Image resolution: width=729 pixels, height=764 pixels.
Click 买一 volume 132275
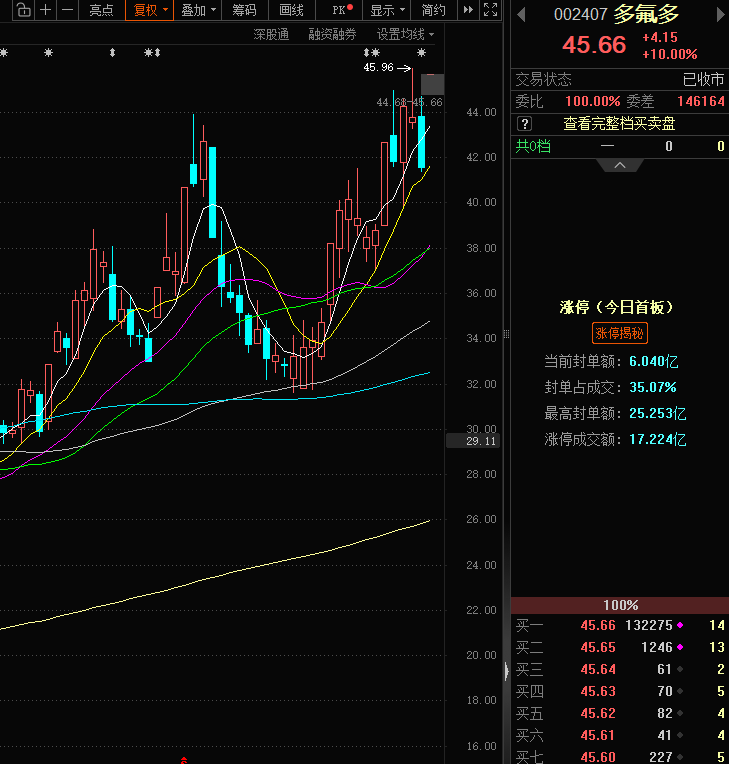pos(649,625)
